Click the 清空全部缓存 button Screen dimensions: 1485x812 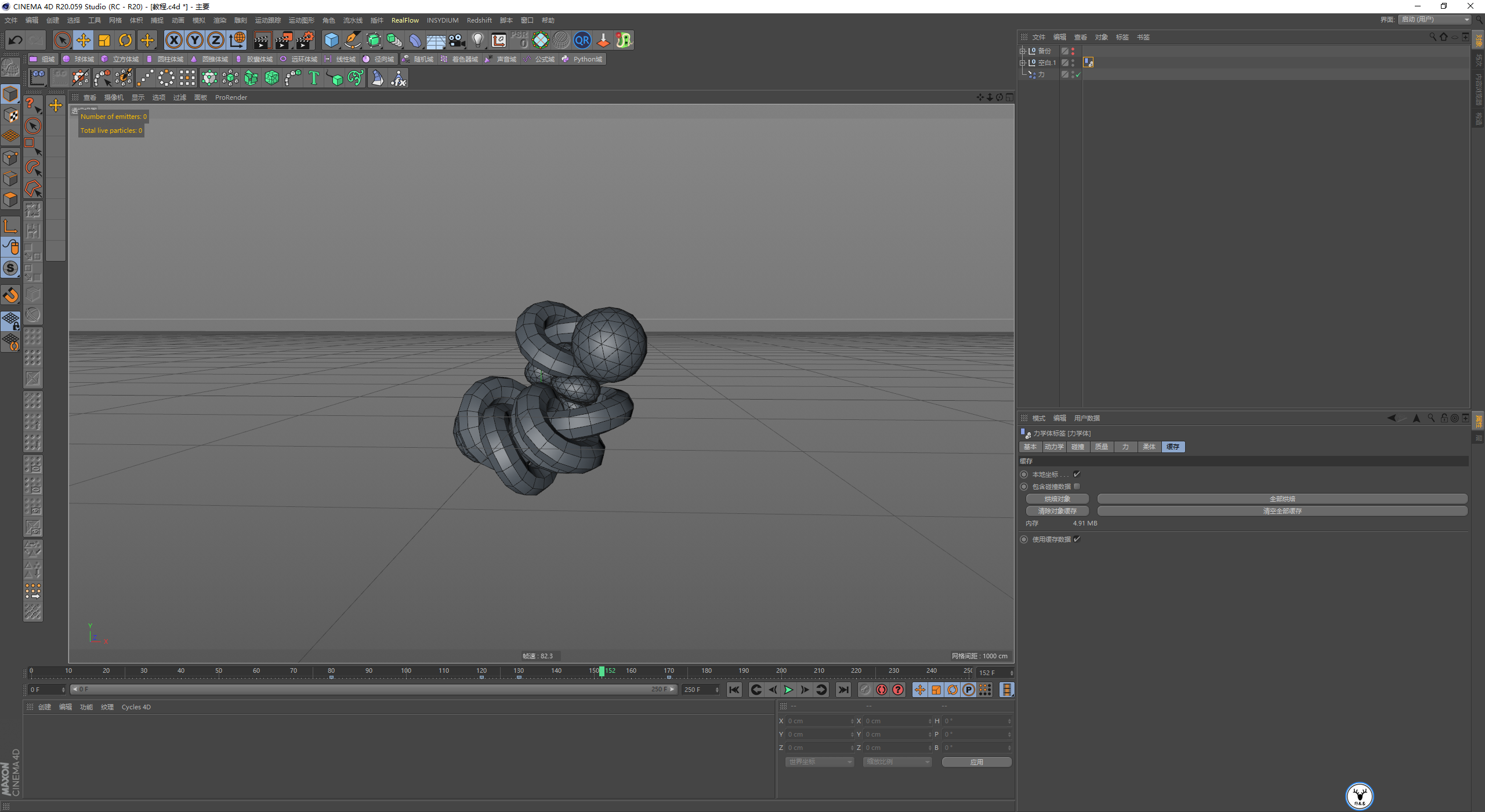pos(1282,511)
